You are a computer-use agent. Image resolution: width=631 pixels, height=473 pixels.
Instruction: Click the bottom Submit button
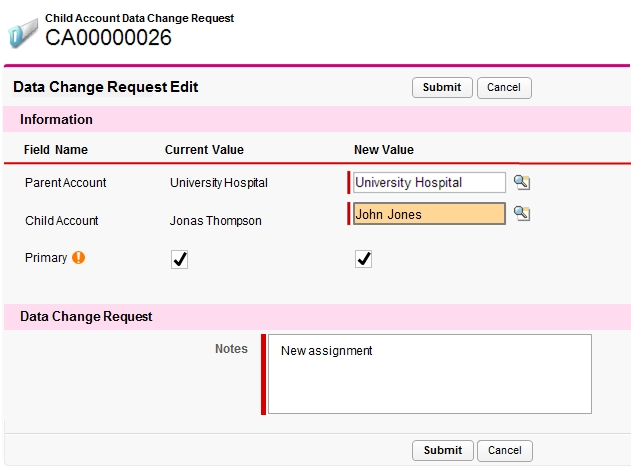point(442,450)
